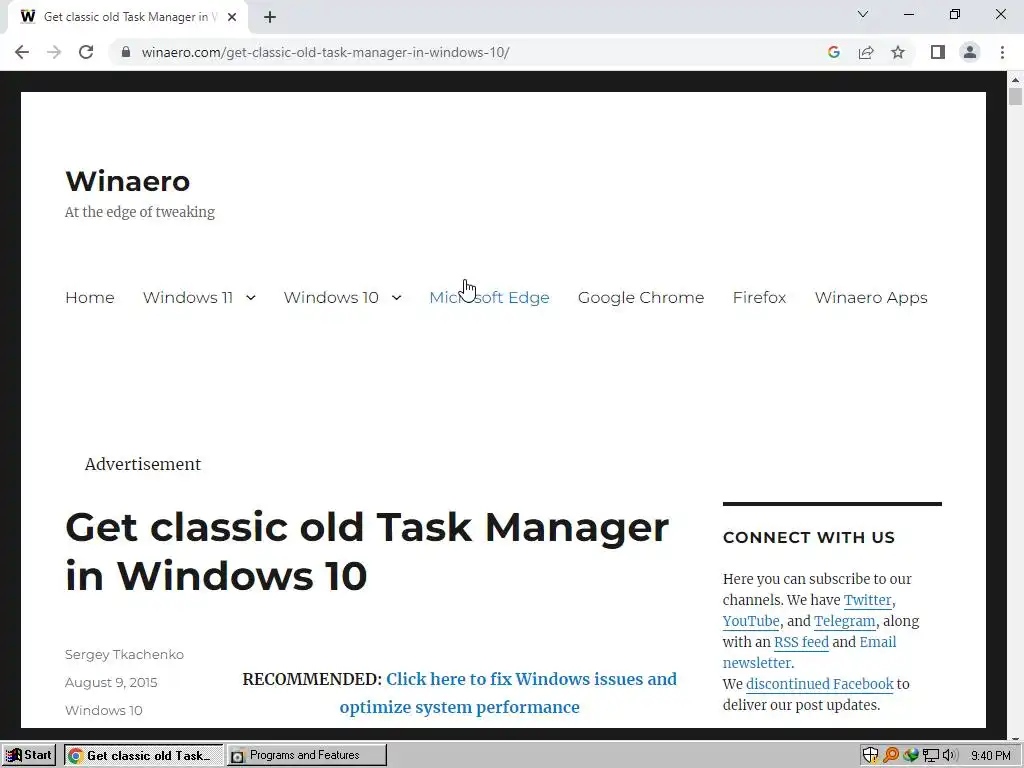The image size is (1024, 768).
Task: Open Google search icon in address bar
Action: click(x=833, y=52)
